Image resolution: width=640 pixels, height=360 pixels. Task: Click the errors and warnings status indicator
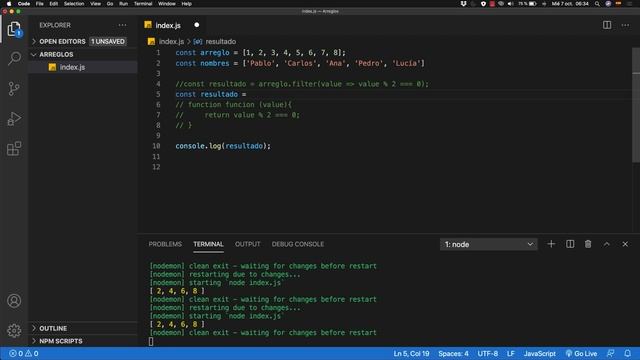(24, 353)
